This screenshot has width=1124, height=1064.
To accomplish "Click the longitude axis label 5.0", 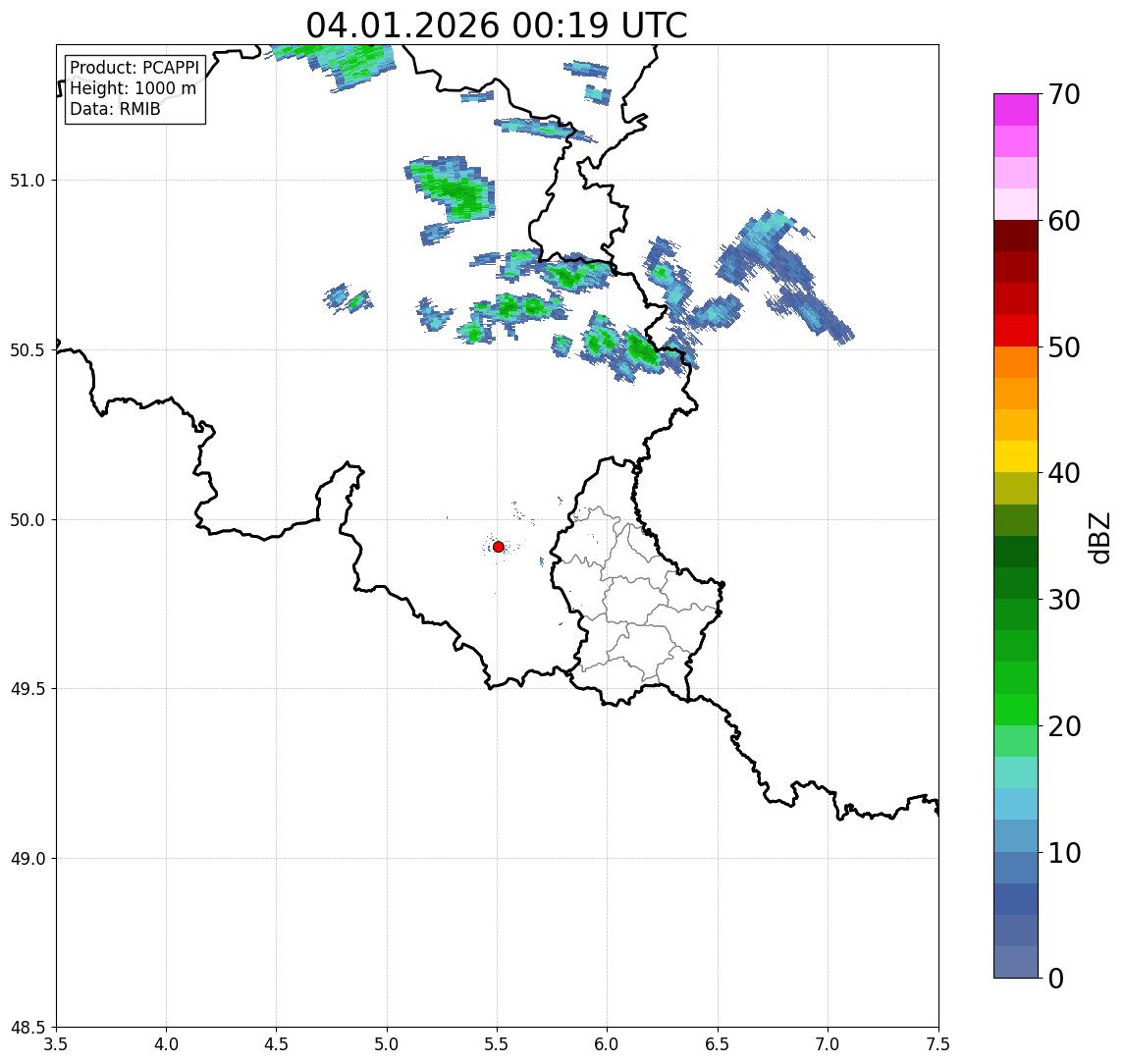I will pos(387,1044).
